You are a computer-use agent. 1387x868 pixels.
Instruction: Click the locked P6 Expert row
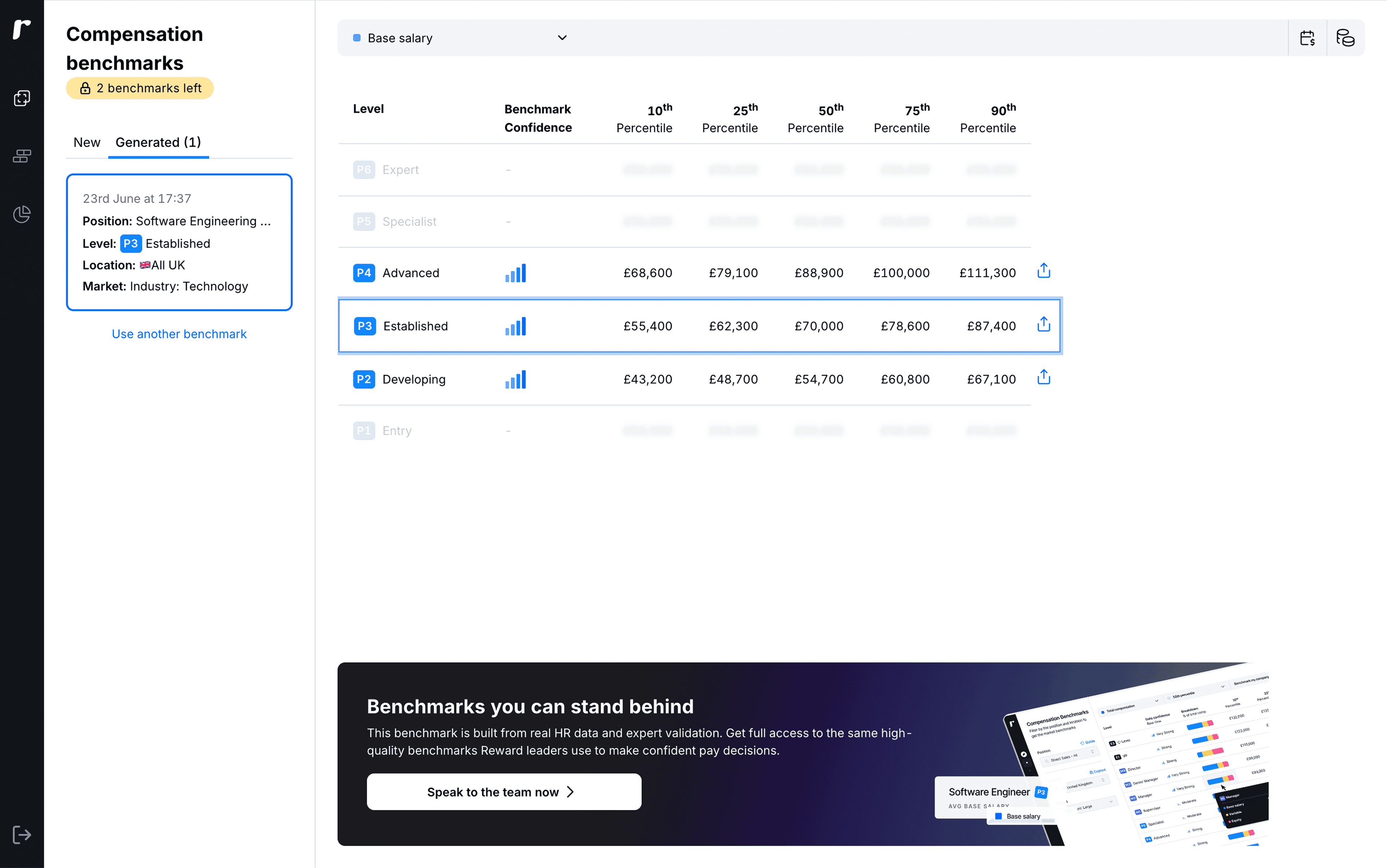[x=684, y=170]
